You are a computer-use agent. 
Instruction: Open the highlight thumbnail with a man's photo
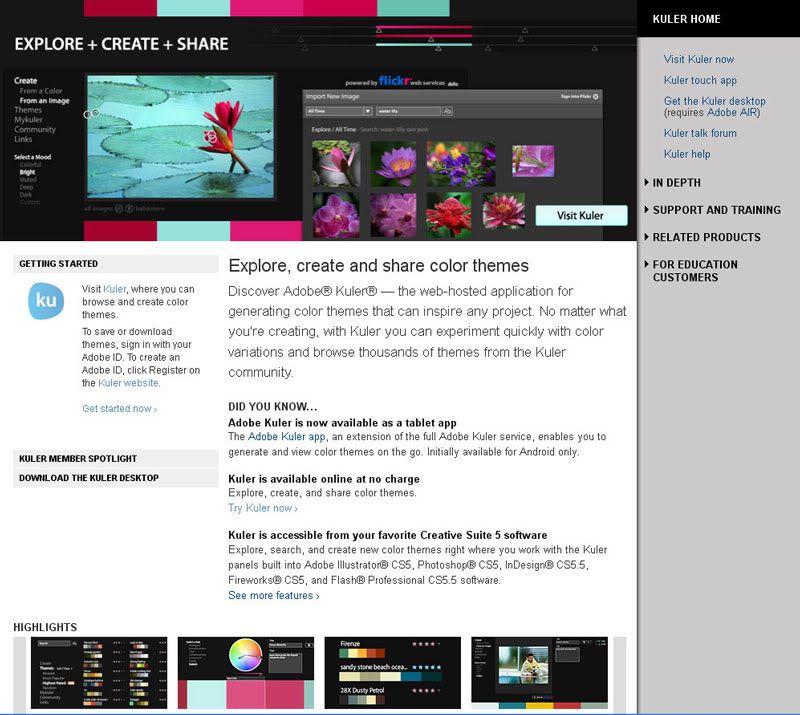539,673
